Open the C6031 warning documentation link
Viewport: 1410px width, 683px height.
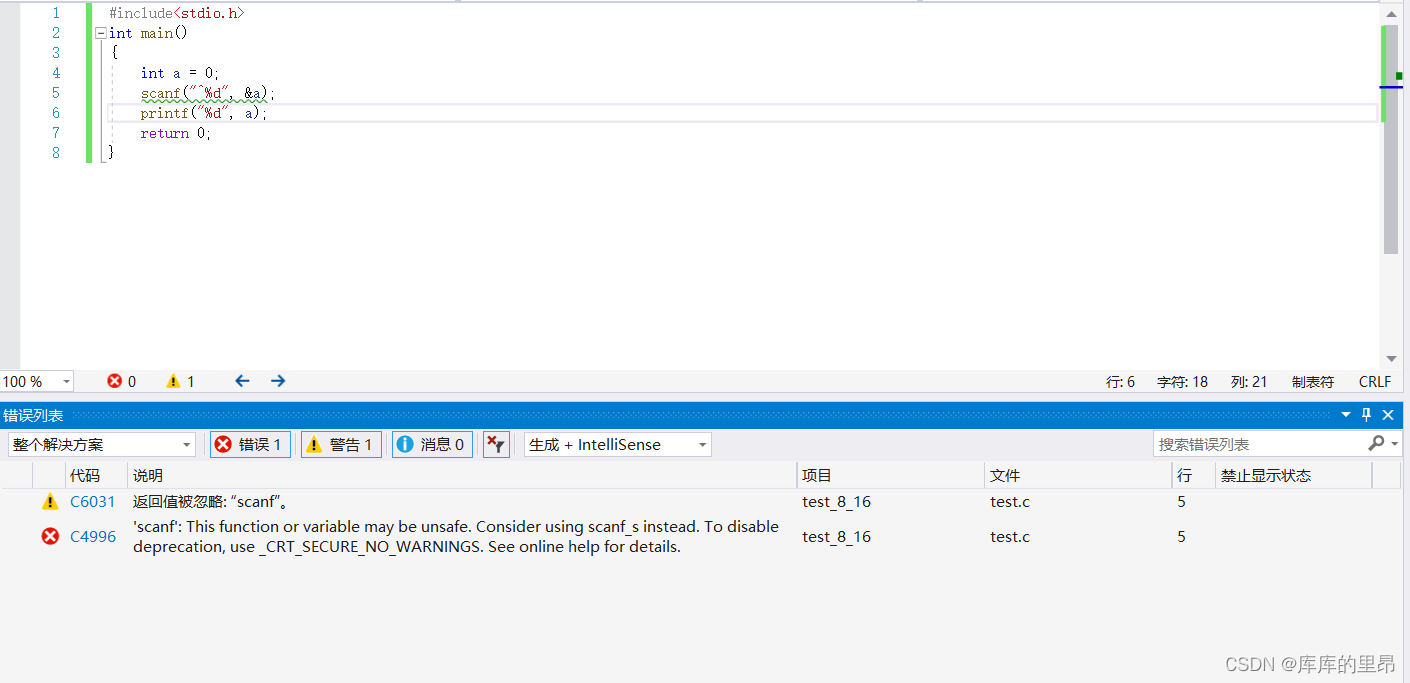coord(92,501)
